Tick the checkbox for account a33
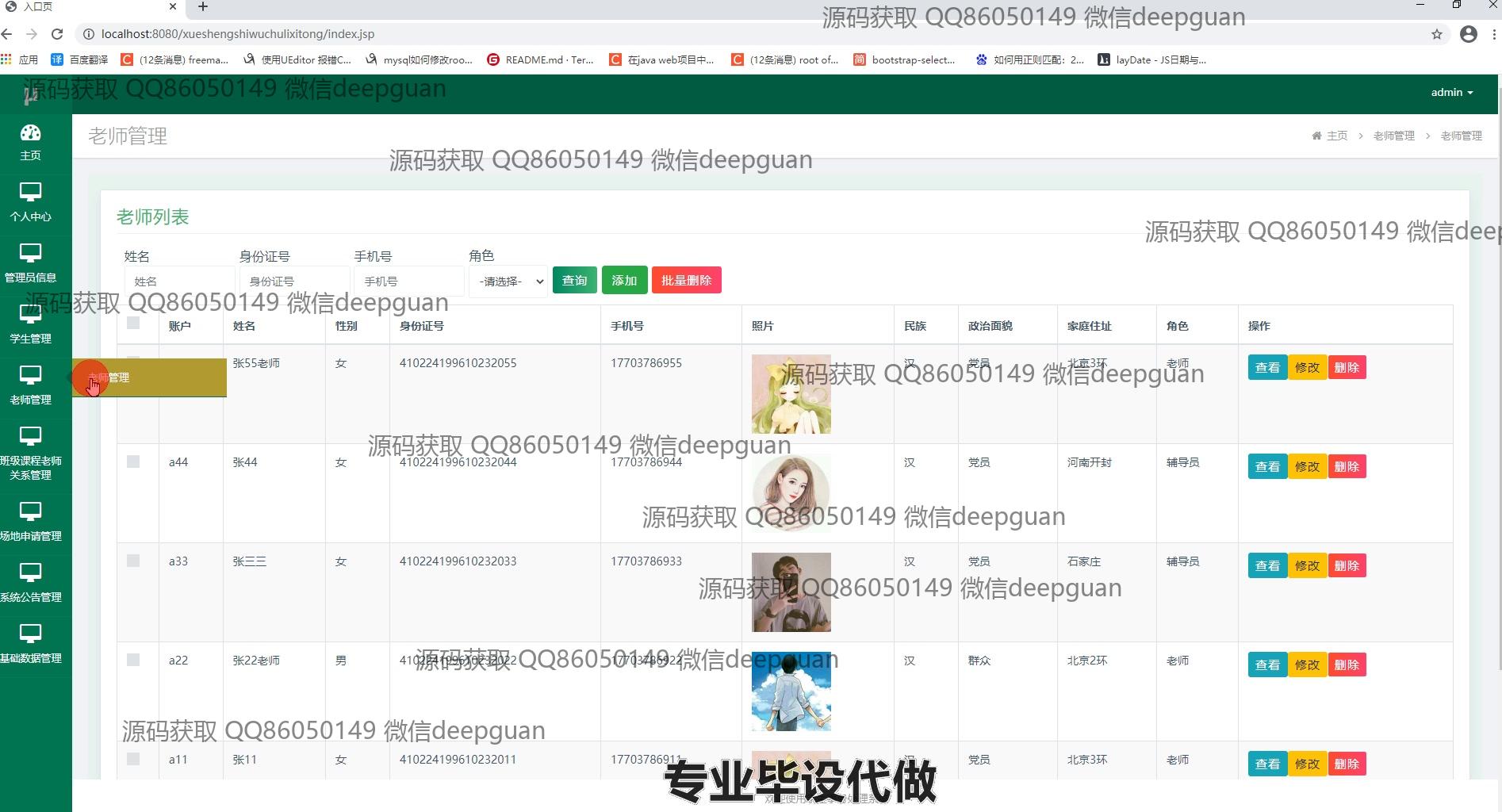 pos(133,561)
